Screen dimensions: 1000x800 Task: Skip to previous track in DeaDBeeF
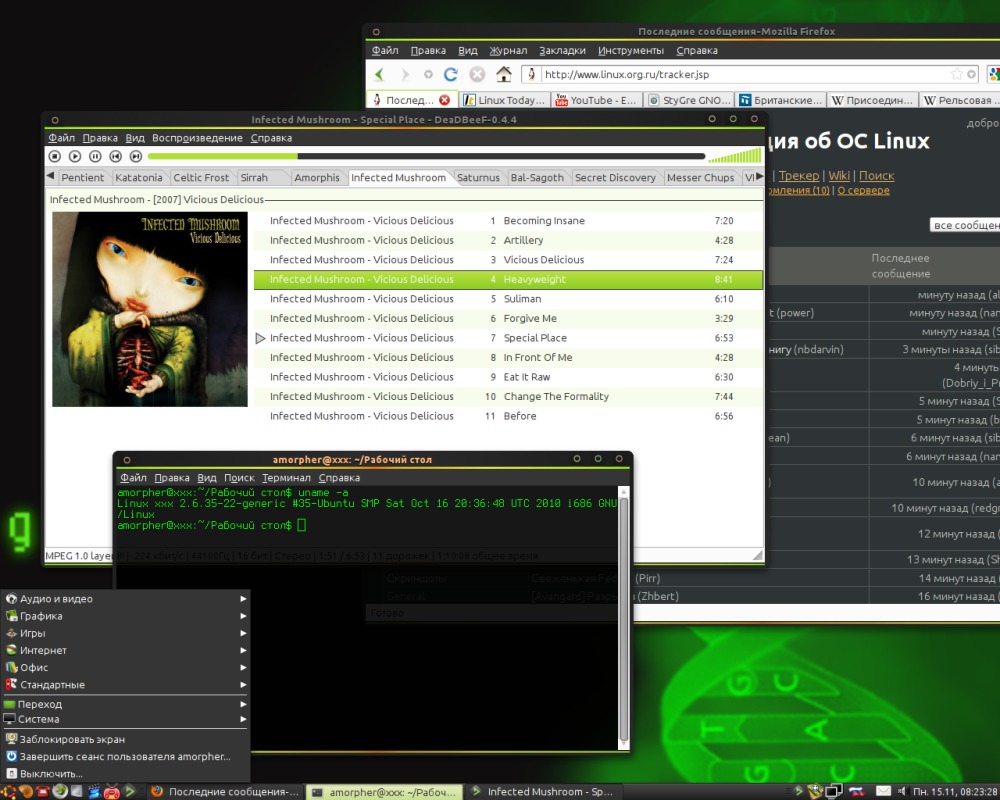pos(115,156)
